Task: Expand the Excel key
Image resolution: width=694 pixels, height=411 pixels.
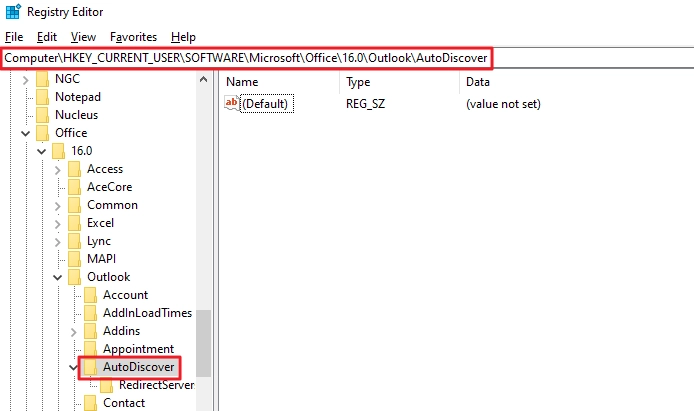Action: point(58,224)
